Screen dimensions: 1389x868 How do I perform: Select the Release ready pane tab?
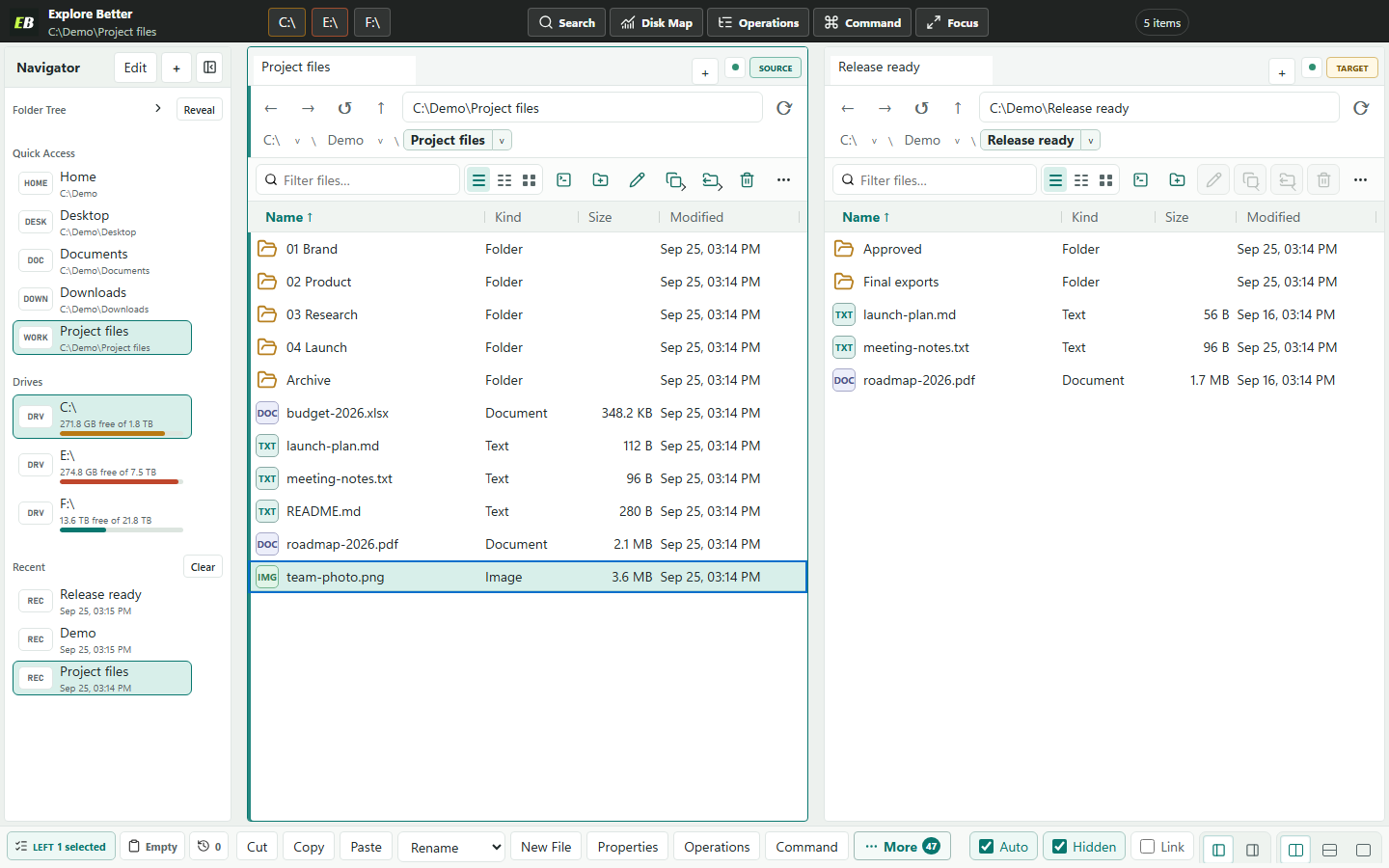click(912, 68)
